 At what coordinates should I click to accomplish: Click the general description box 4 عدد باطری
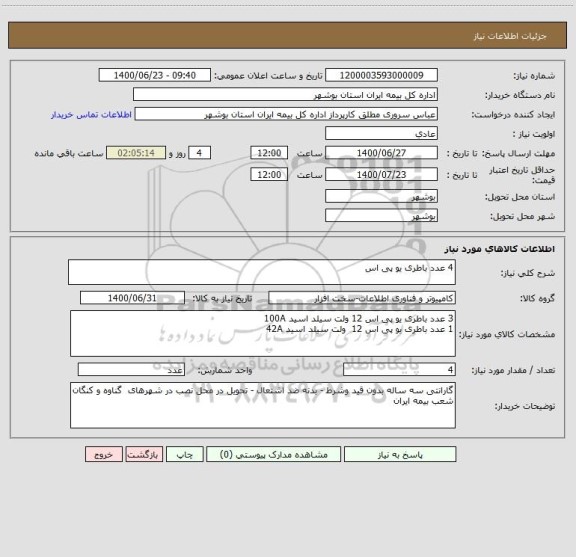[x=262, y=272]
